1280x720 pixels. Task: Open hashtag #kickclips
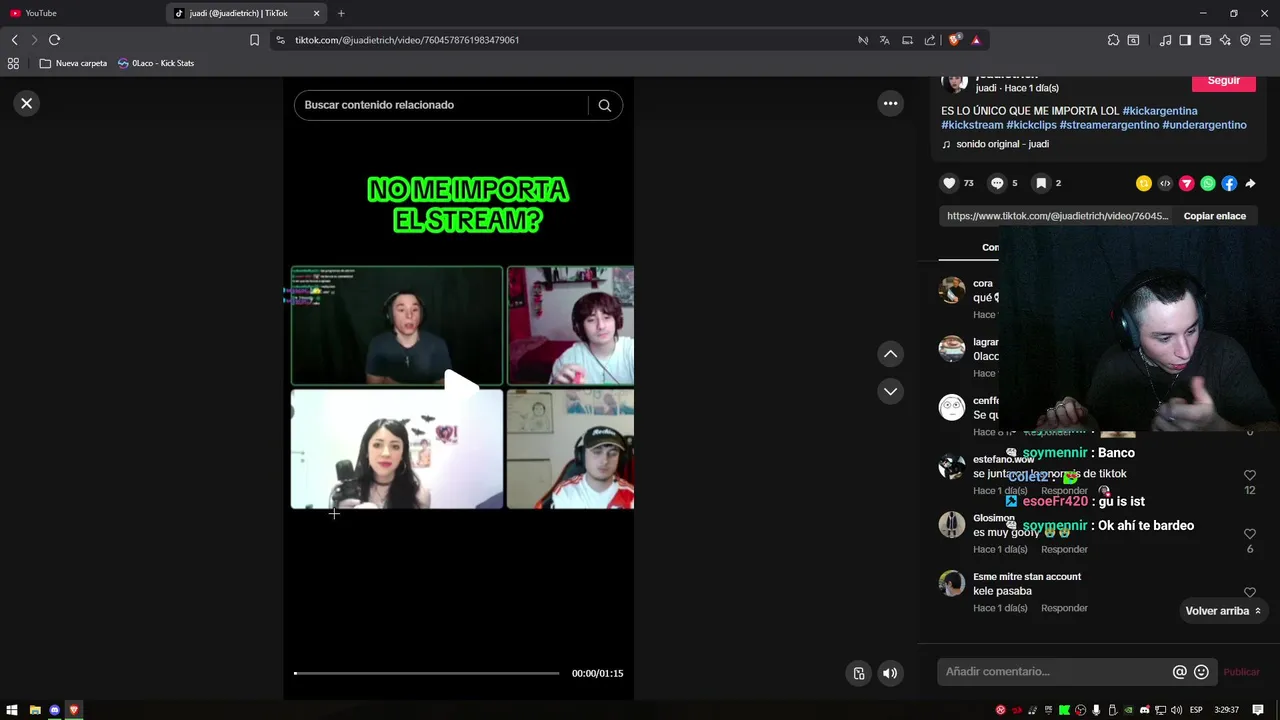coord(1031,125)
